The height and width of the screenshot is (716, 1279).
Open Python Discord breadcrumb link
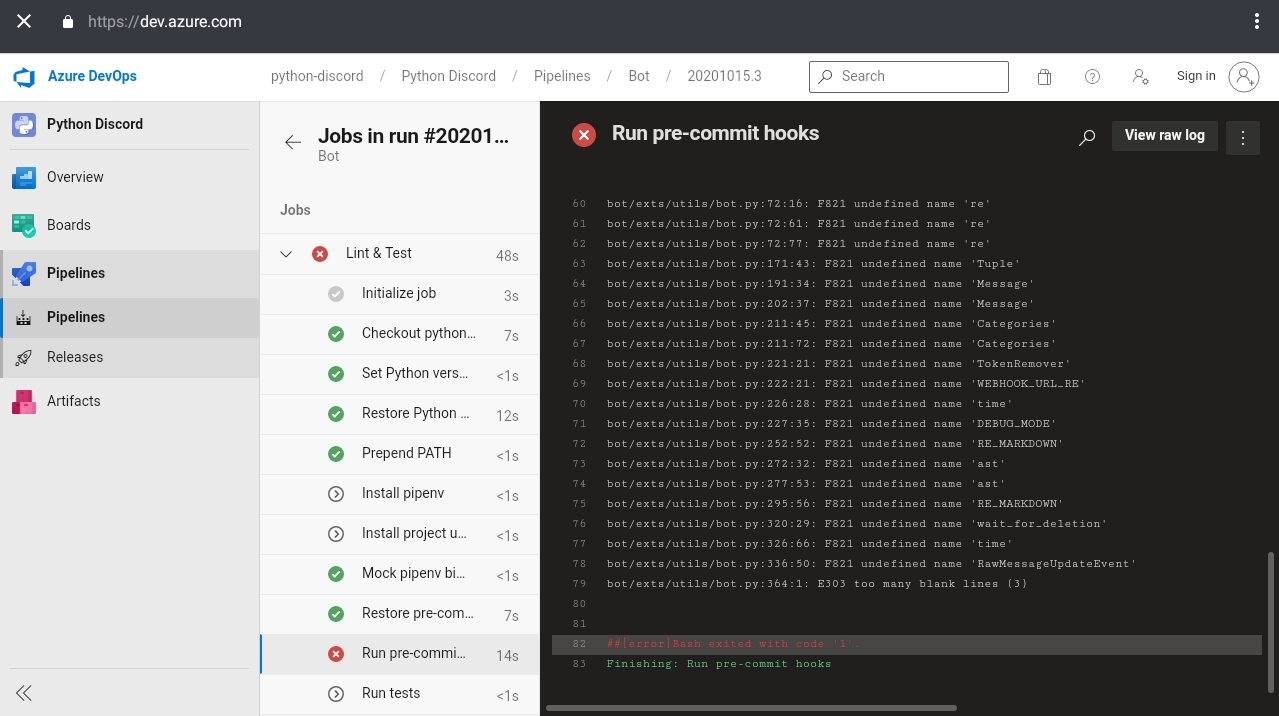pos(448,76)
